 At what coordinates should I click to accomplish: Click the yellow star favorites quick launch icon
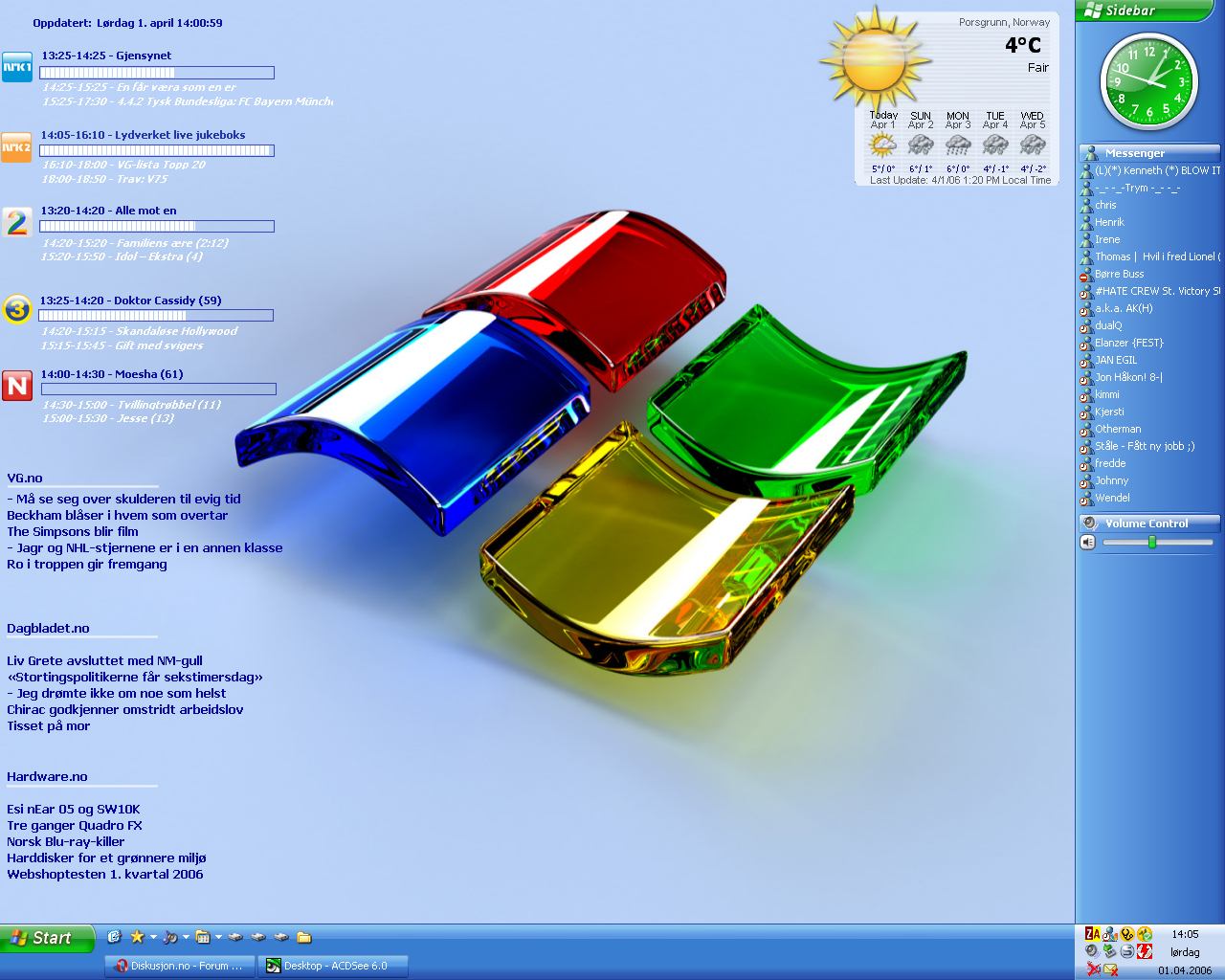(137, 937)
